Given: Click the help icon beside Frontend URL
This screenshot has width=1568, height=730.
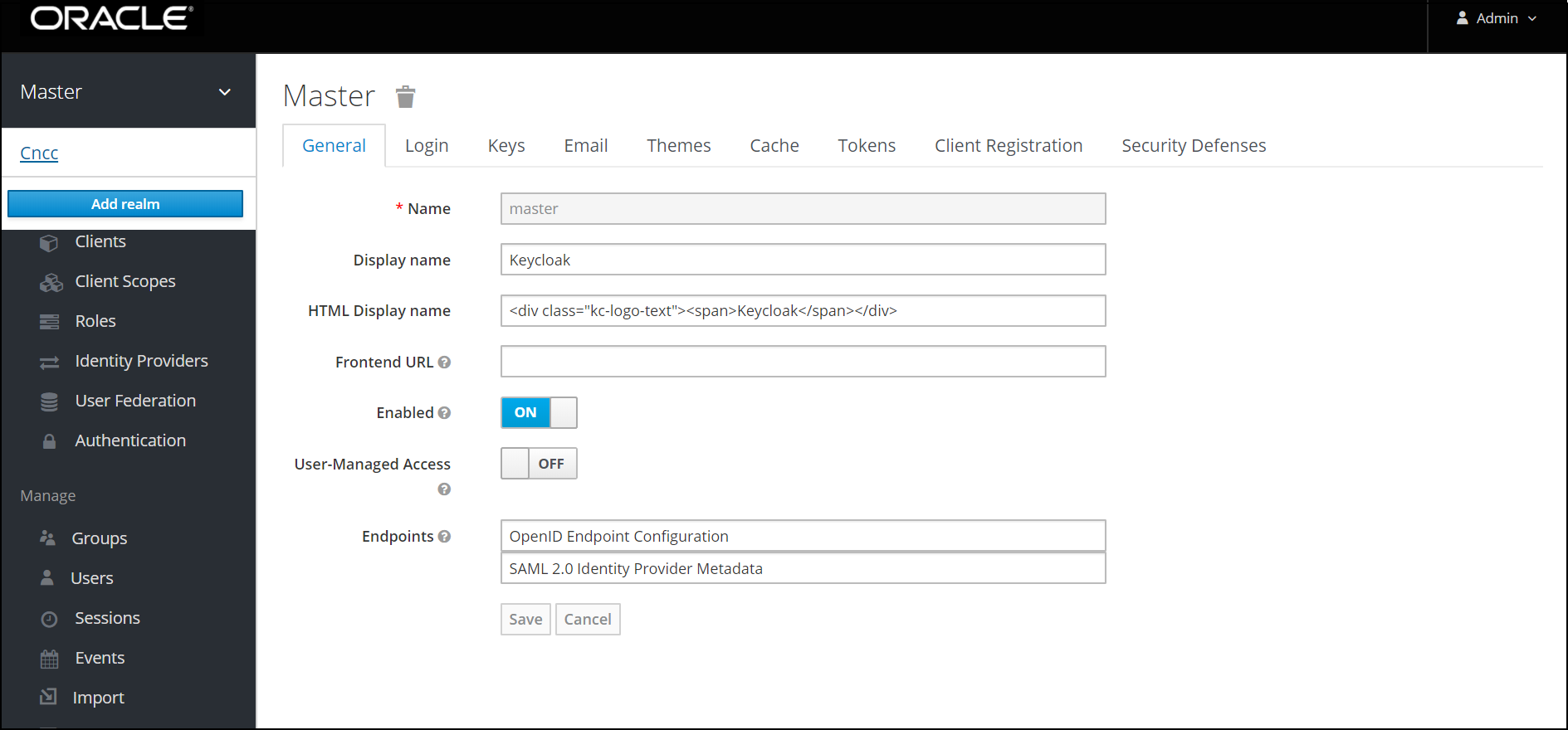Looking at the screenshot, I should [x=444, y=363].
